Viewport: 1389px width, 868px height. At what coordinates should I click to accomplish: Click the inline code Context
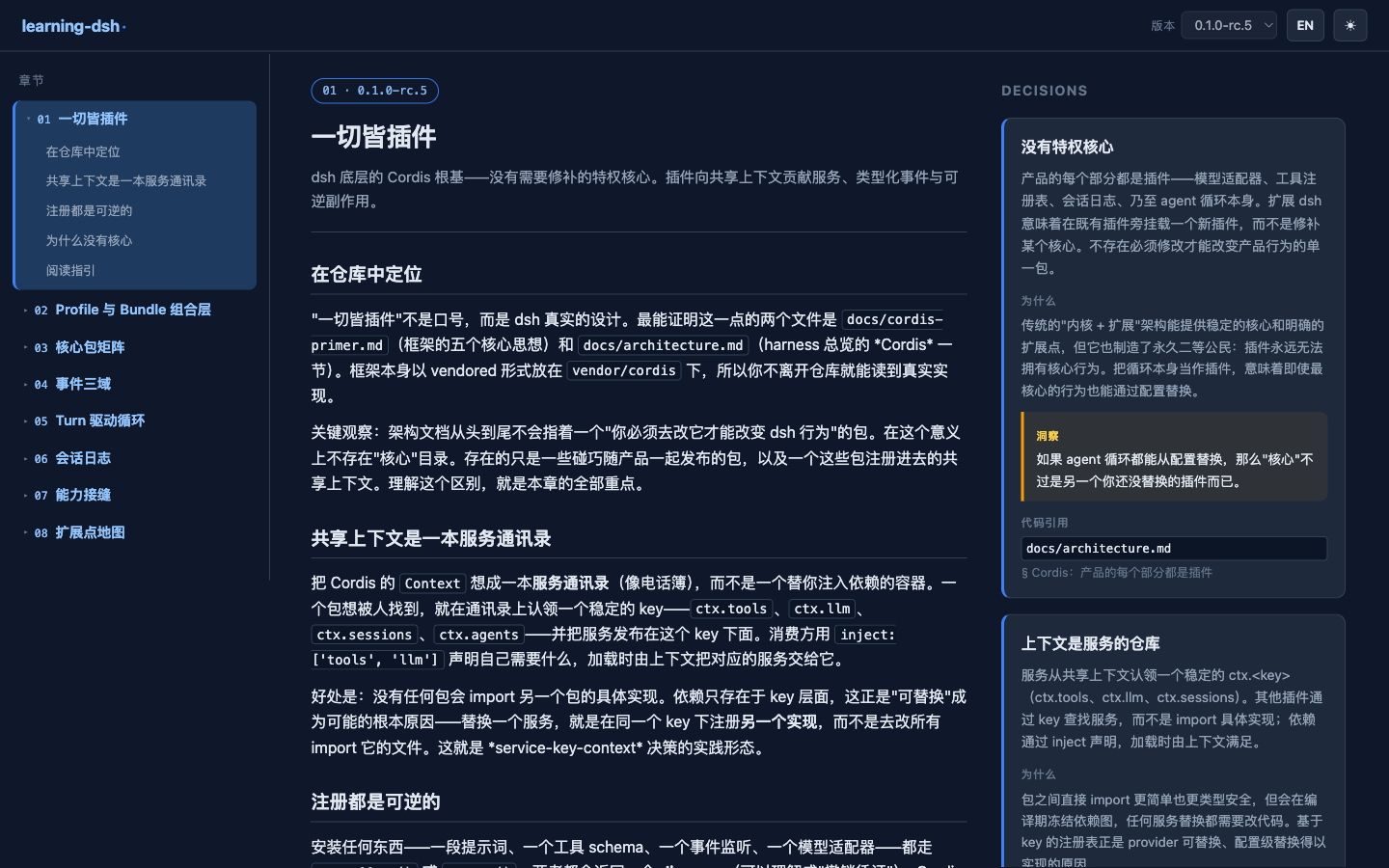[432, 583]
